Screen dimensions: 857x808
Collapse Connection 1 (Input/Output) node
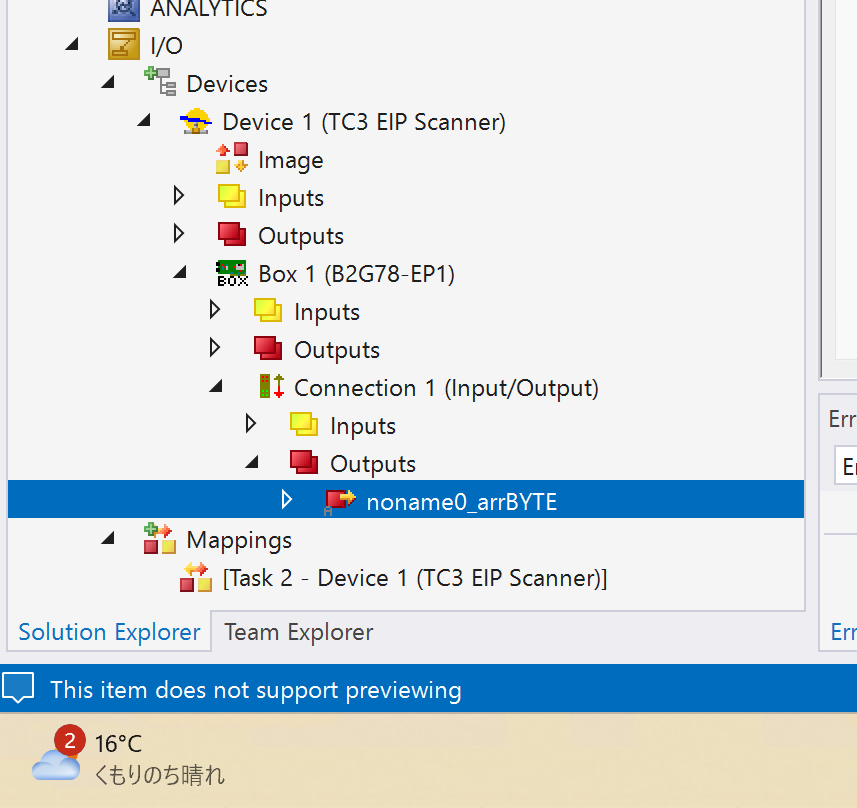click(x=216, y=387)
